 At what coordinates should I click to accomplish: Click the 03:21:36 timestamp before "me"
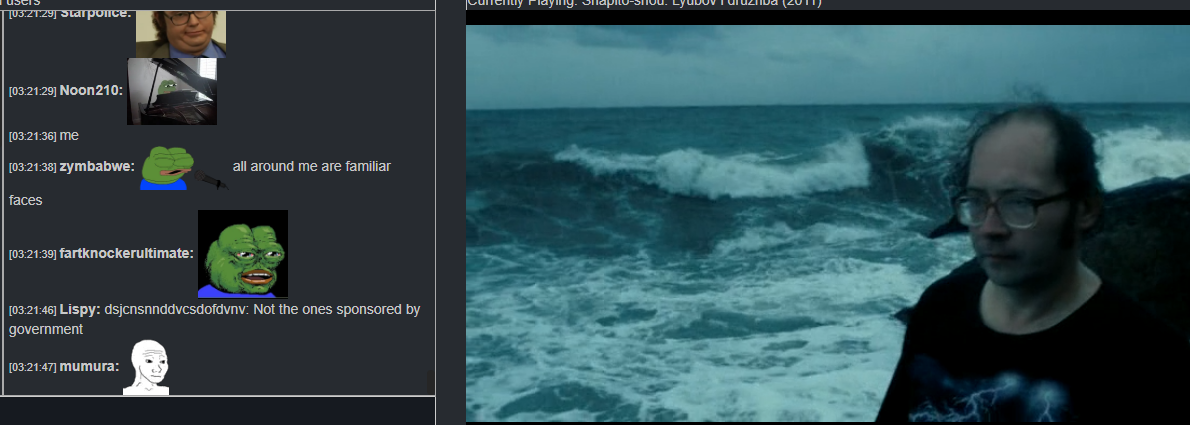pyautogui.click(x=33, y=137)
